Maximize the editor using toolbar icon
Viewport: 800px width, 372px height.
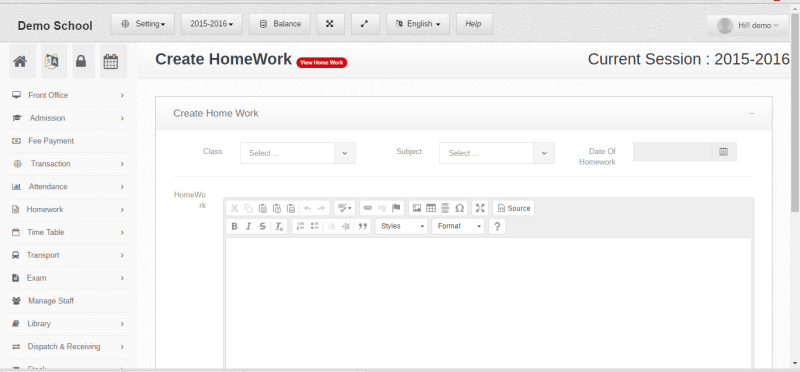(x=480, y=208)
